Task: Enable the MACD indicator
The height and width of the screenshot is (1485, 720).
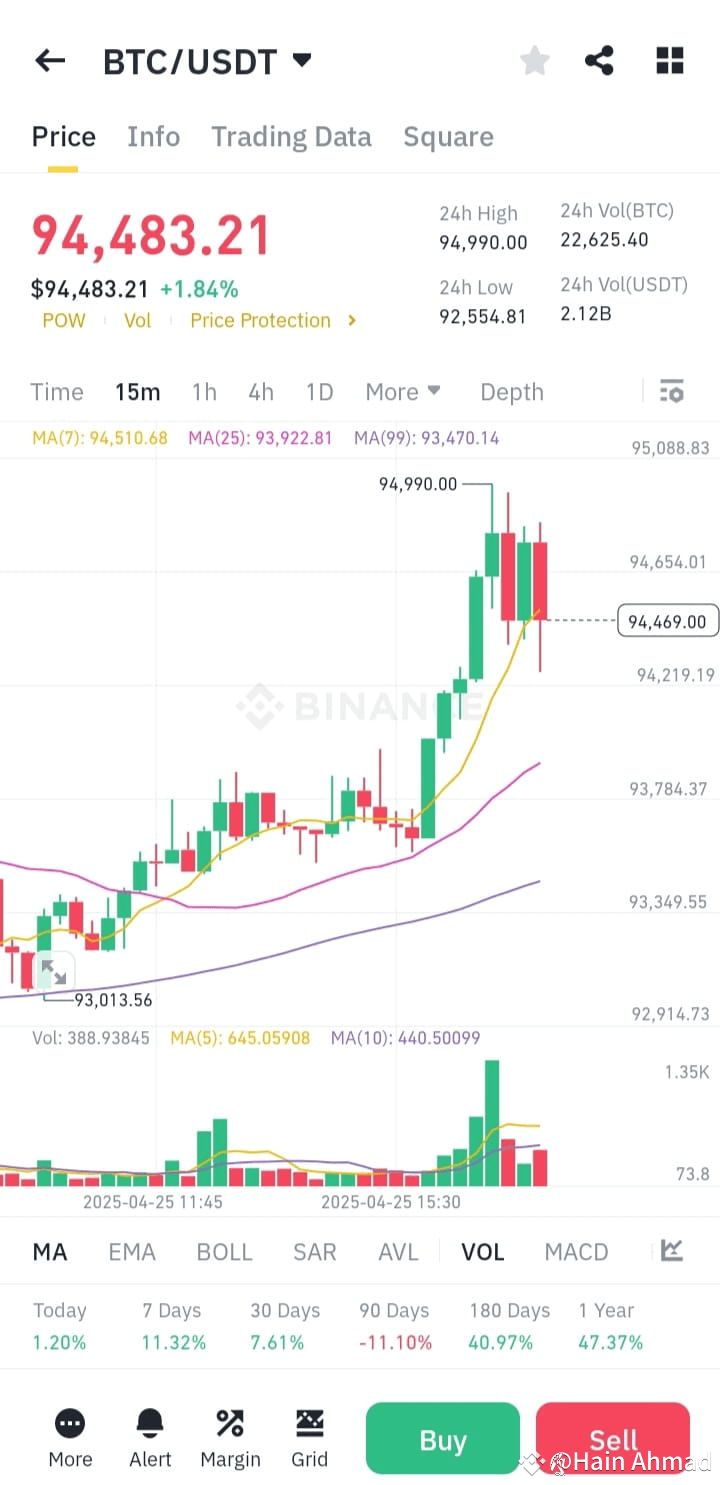Action: coord(576,1251)
